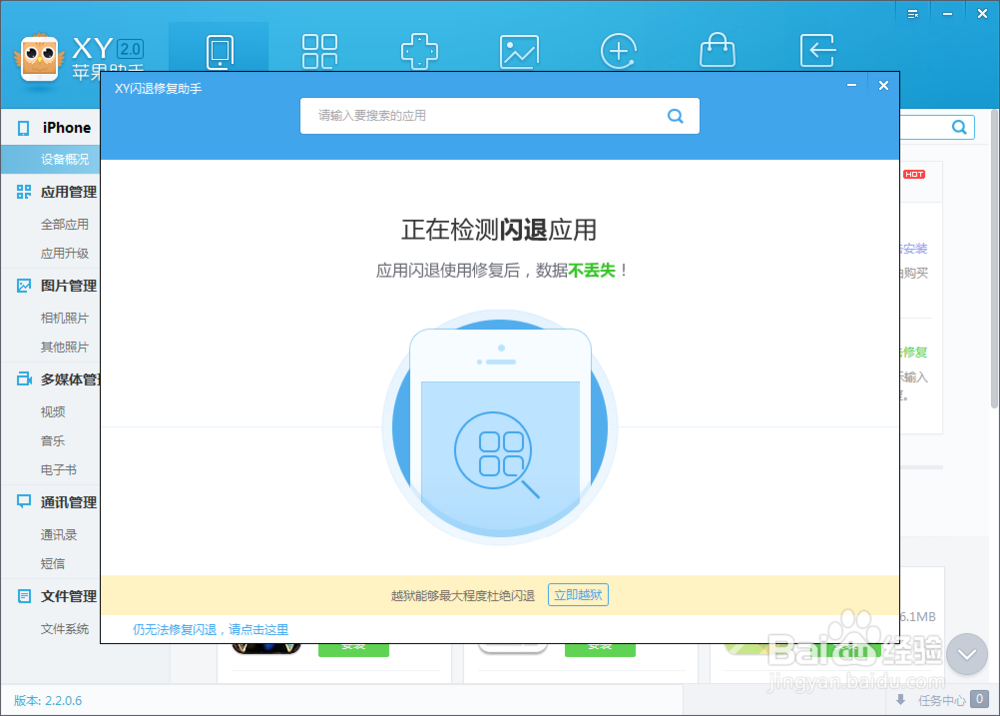The width and height of the screenshot is (1000, 716).
Task: Click the 文件管理 document icon
Action: tap(24, 596)
